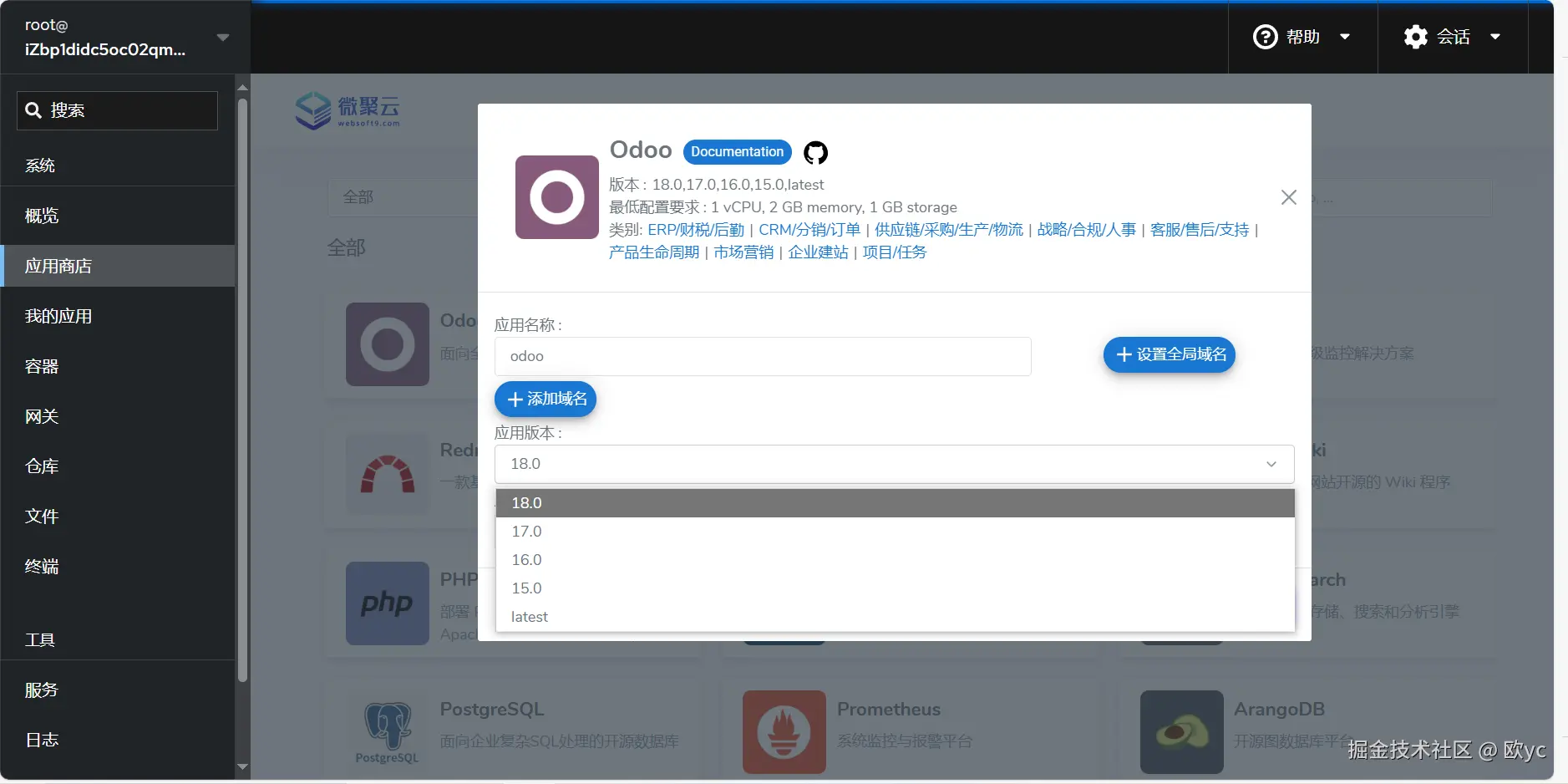Image resolution: width=1568 pixels, height=784 pixels.
Task: Open the PostgreSQL app icon
Action: [x=388, y=732]
